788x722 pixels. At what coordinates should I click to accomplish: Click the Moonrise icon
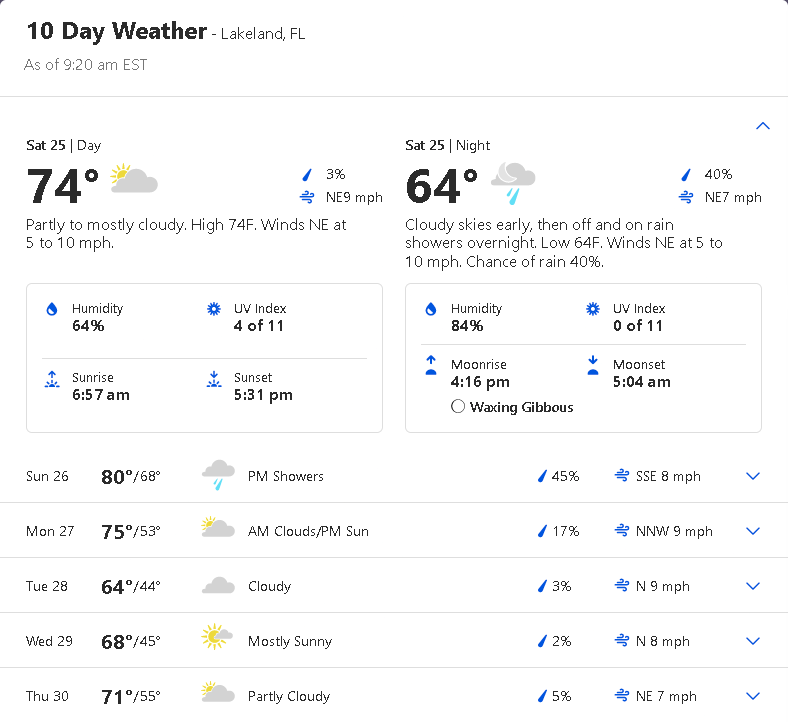pyautogui.click(x=431, y=366)
